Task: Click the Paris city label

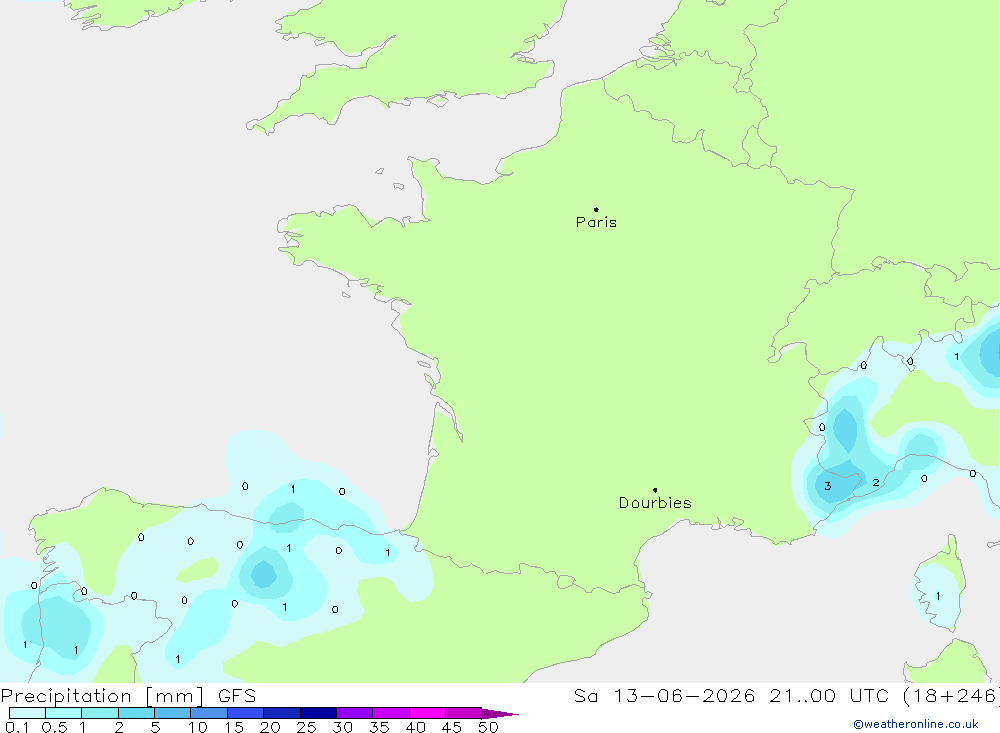Action: tap(596, 222)
